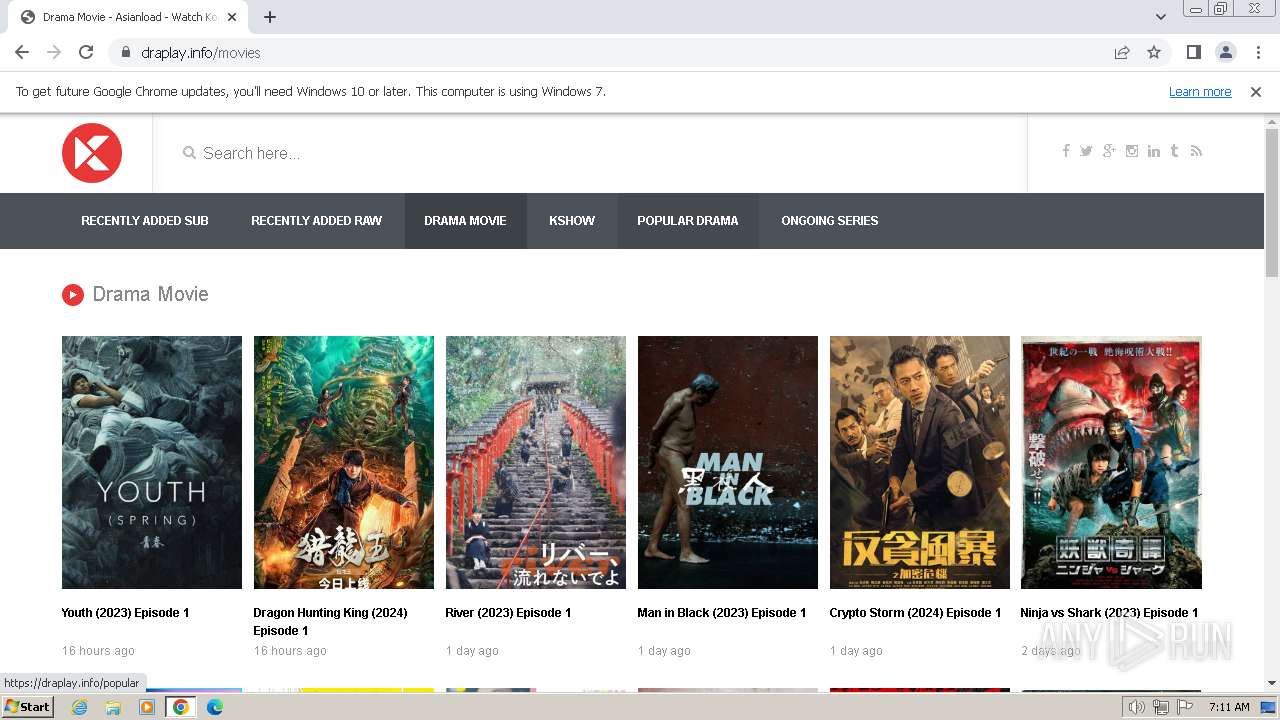Open River (2023) Episode 1 link
Screen dimensions: 1280x720
pos(508,613)
